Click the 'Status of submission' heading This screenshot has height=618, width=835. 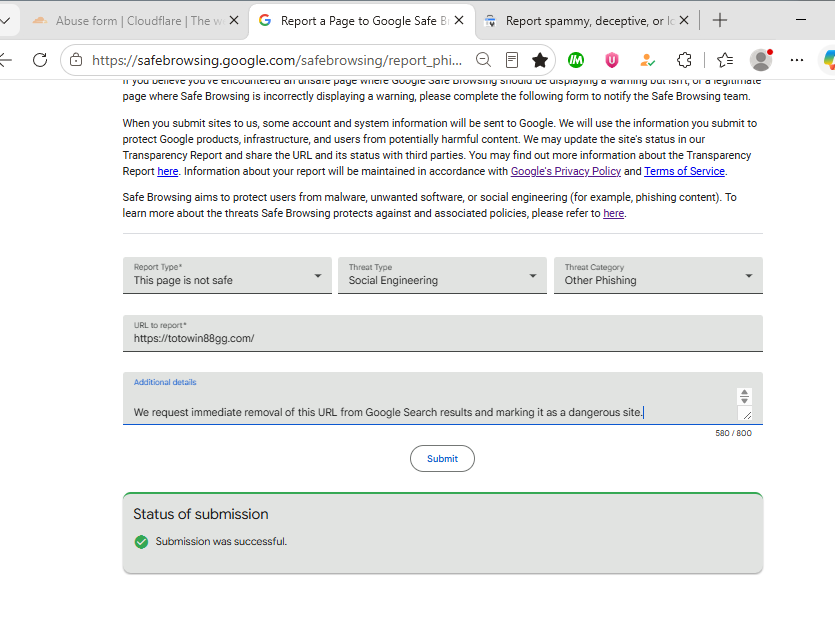pyautogui.click(x=201, y=514)
